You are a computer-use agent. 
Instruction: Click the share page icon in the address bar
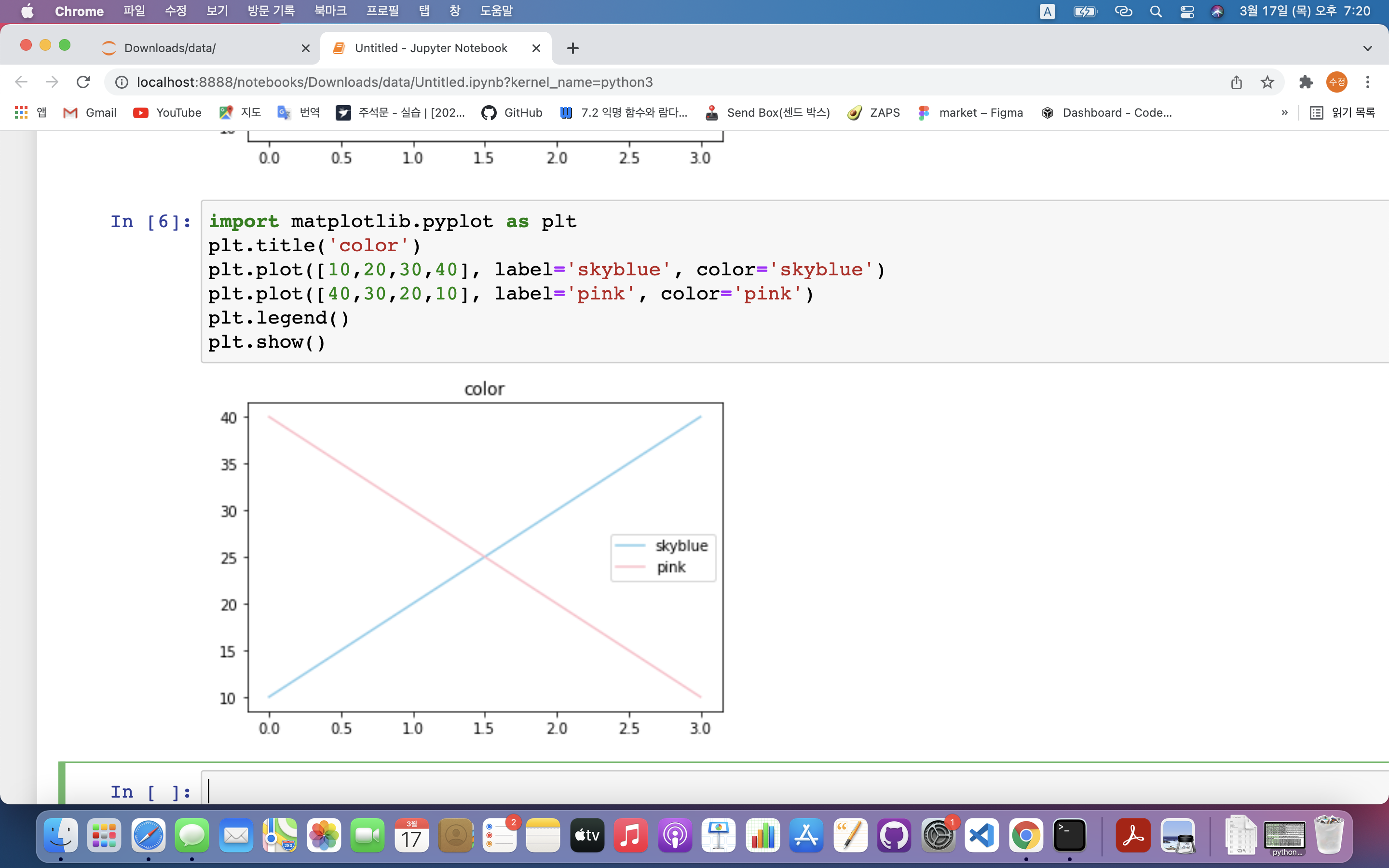(1236, 82)
